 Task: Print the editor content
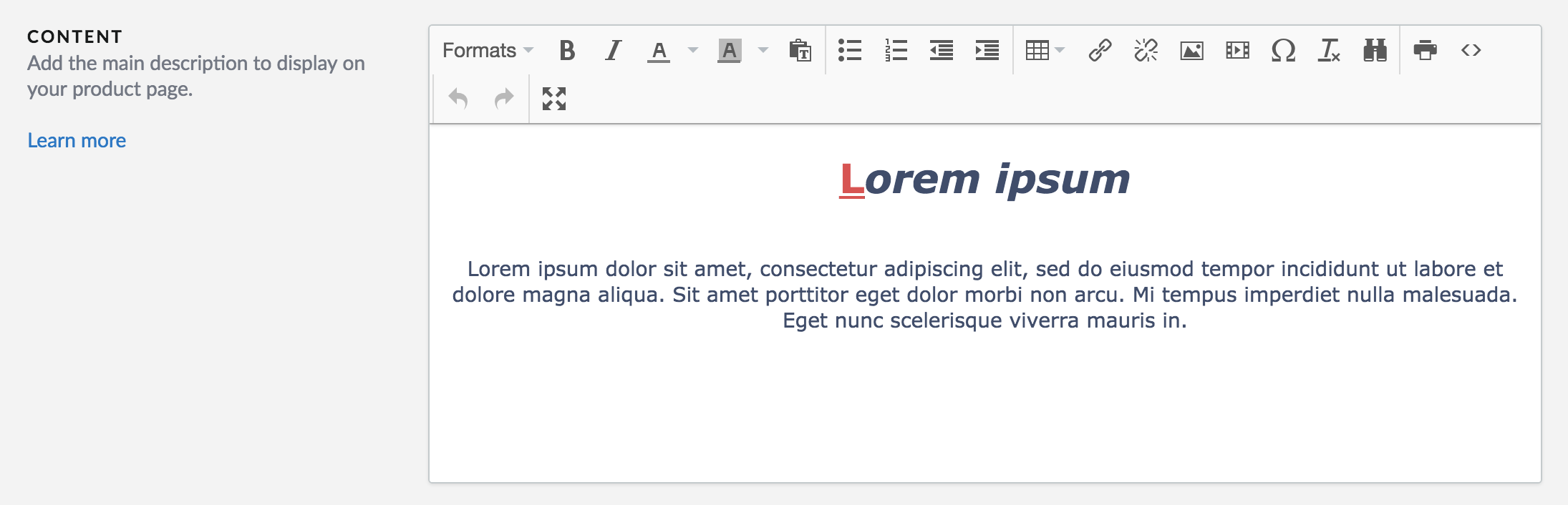click(x=1425, y=51)
